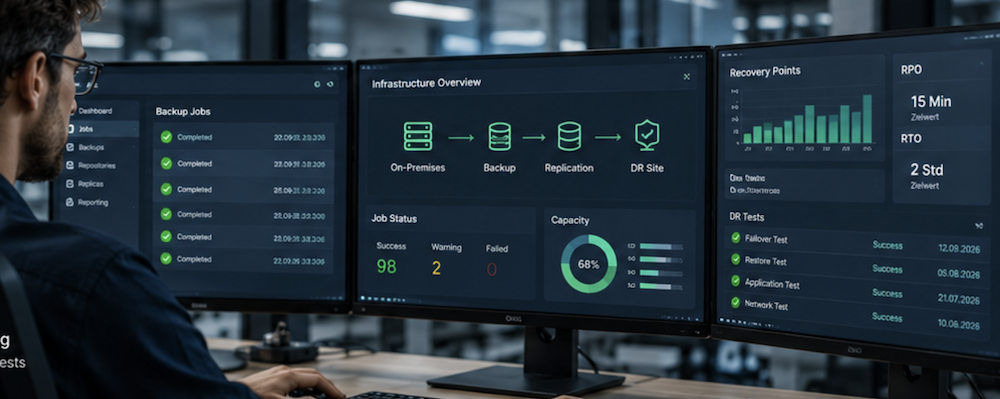The width and height of the screenshot is (1000, 399).
Task: Click the date 12.09.2026
Action: 959,249
